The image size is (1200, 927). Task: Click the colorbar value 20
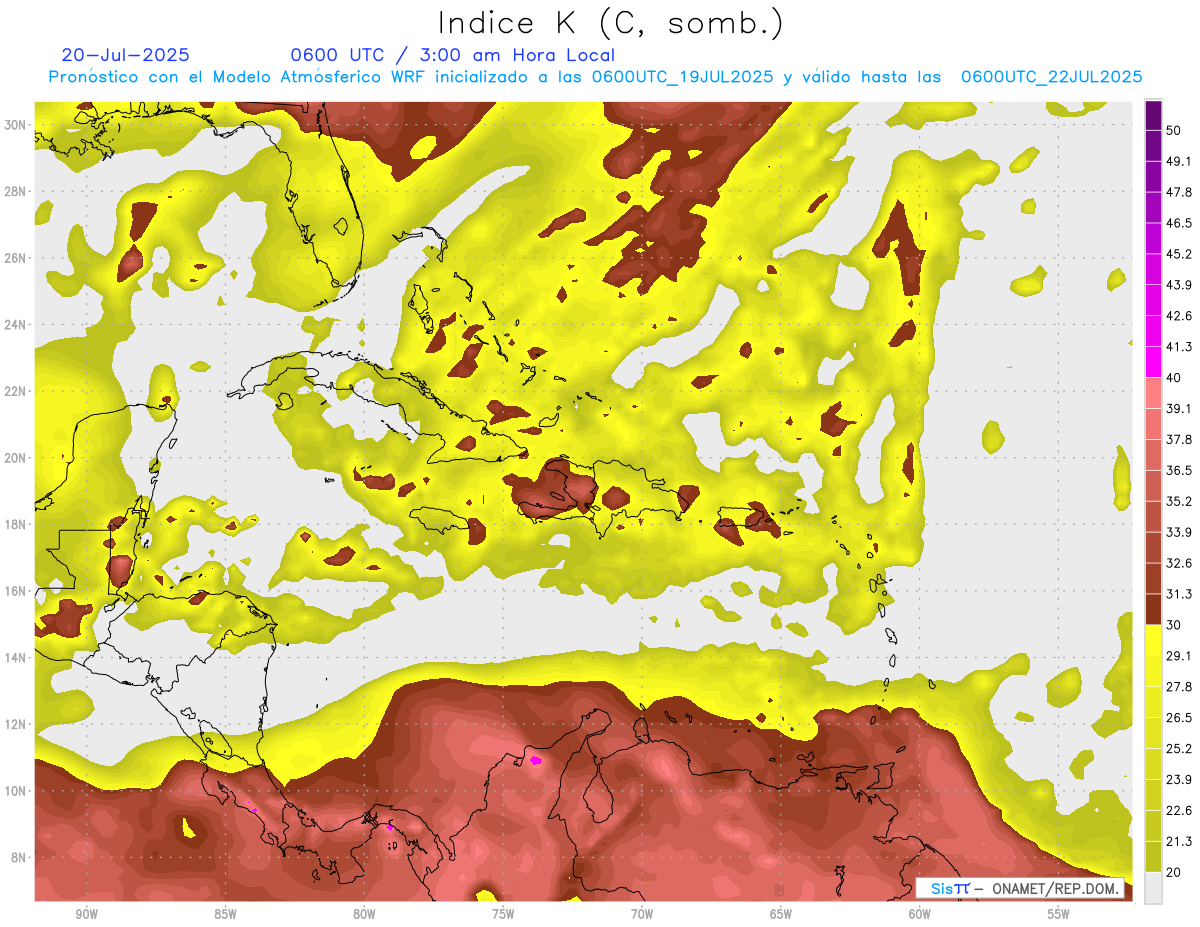[1174, 873]
